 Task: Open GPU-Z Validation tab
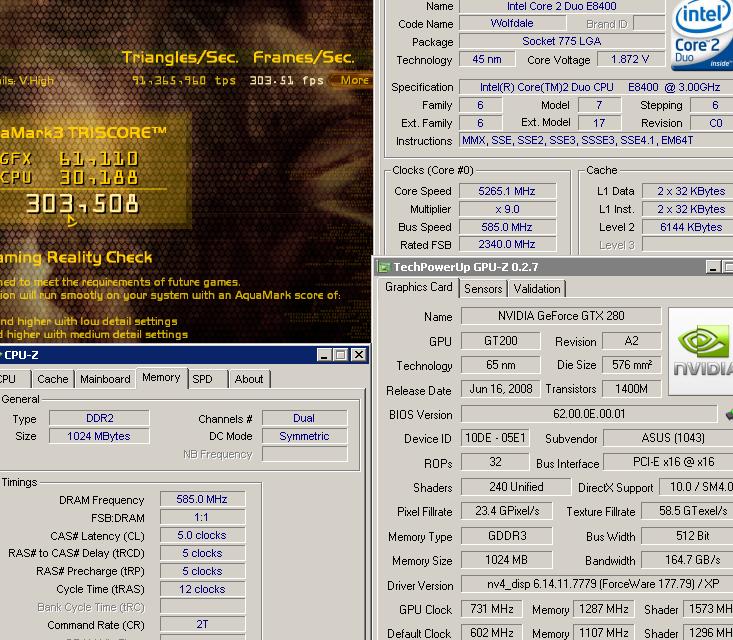tap(537, 289)
